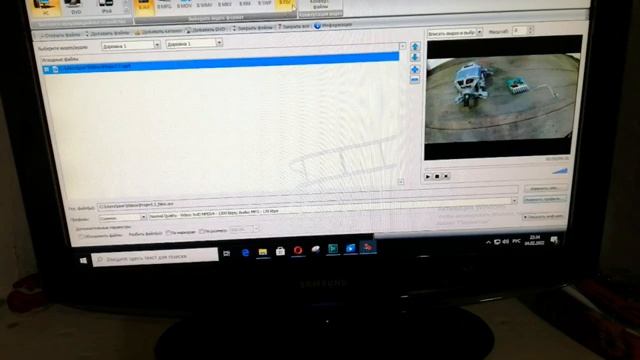Select the DVD device category icon
This screenshot has width=640, height=360.
pyautogui.click(x=75, y=7)
